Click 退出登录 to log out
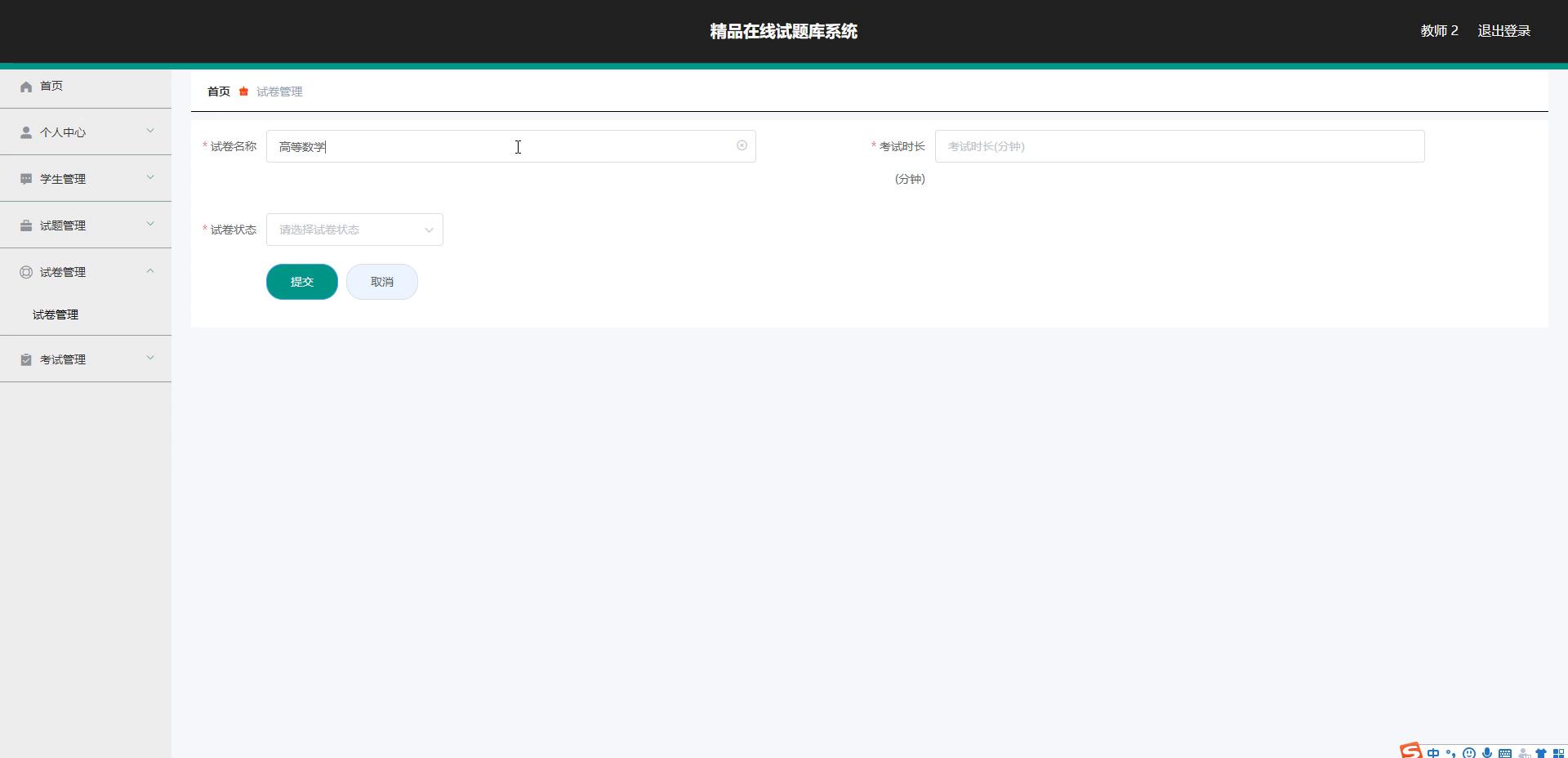Screen dimensions: 1568x758 pyautogui.click(x=1503, y=31)
